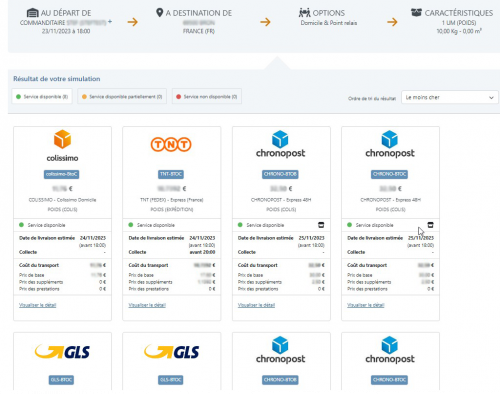Screen dimensions: 500x394
Task: Click the Ordre de tri du résultat label
Action: tap(372, 98)
